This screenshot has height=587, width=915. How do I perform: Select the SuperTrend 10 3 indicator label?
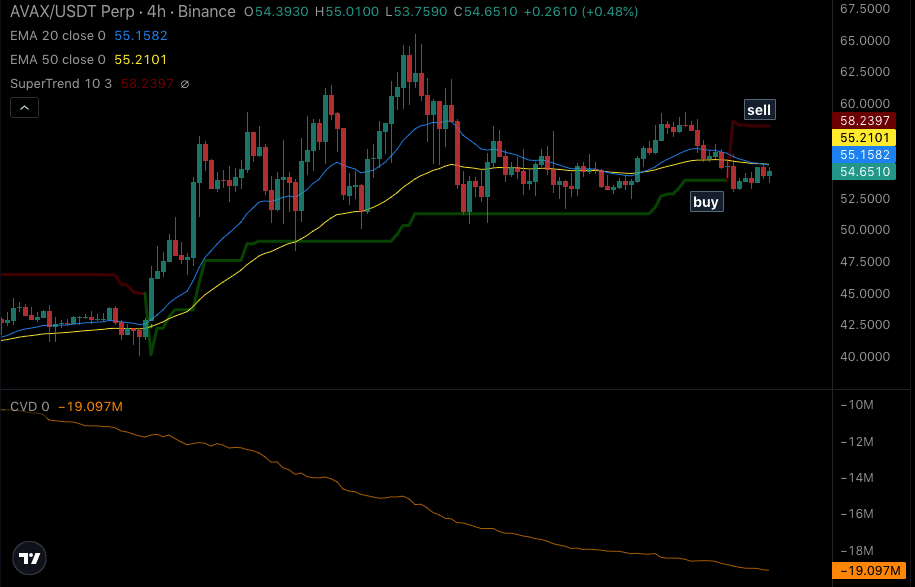[61, 83]
